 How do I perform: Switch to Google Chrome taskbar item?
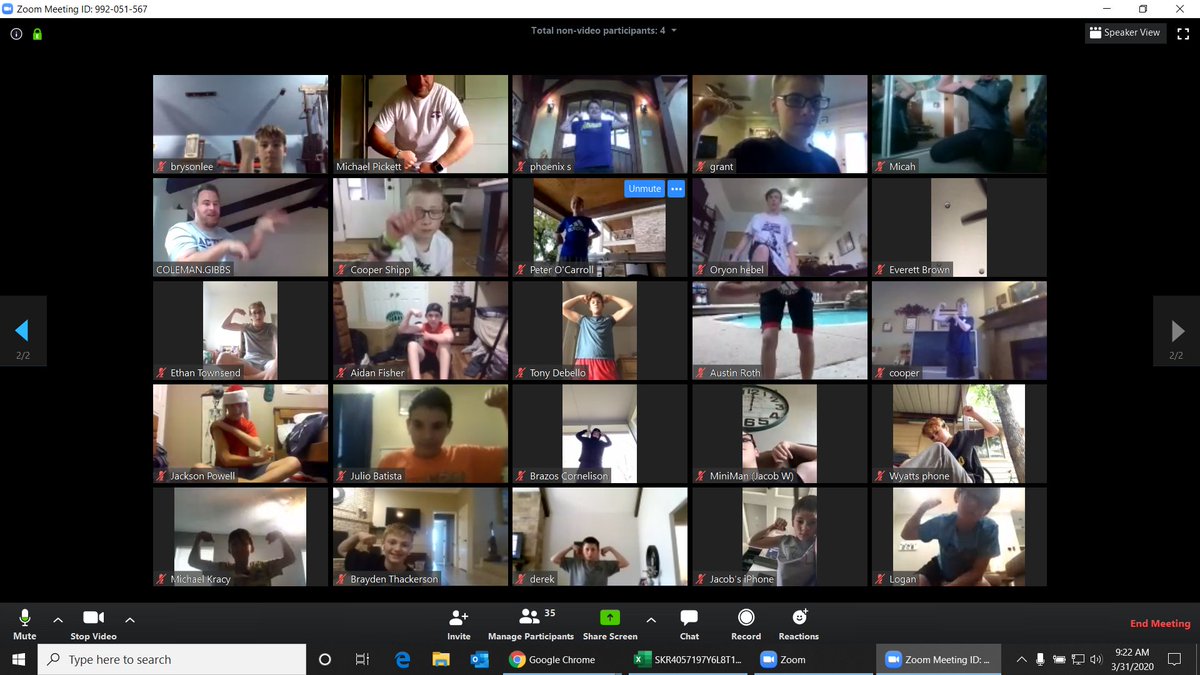pos(560,659)
